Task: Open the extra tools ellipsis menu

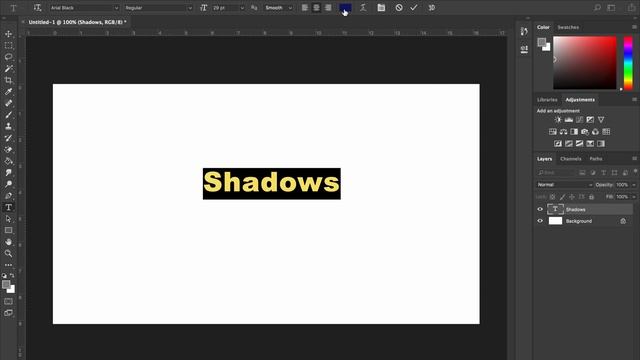Action: [x=9, y=265]
